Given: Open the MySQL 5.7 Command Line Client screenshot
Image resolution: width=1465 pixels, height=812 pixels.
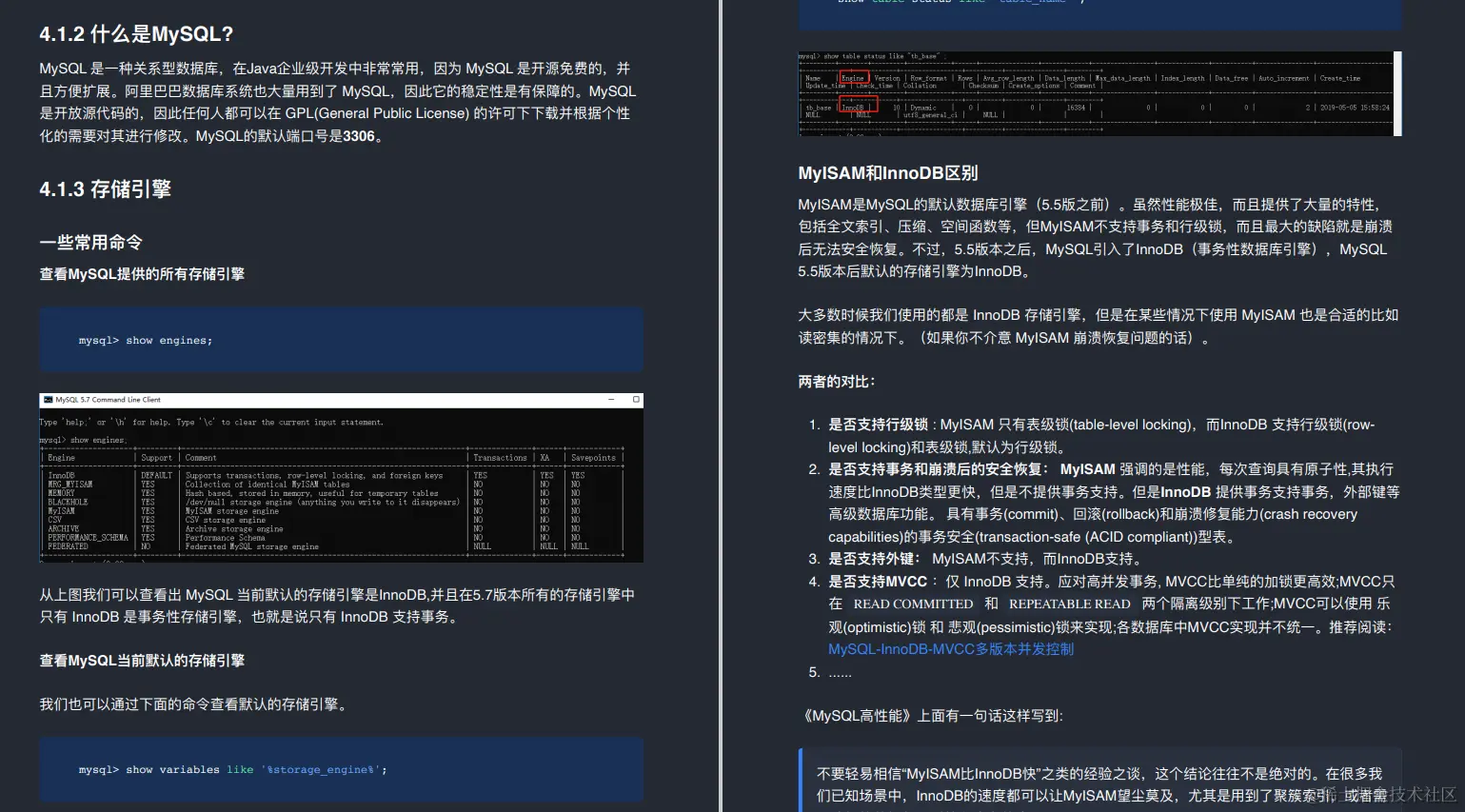Looking at the screenshot, I should (x=341, y=478).
